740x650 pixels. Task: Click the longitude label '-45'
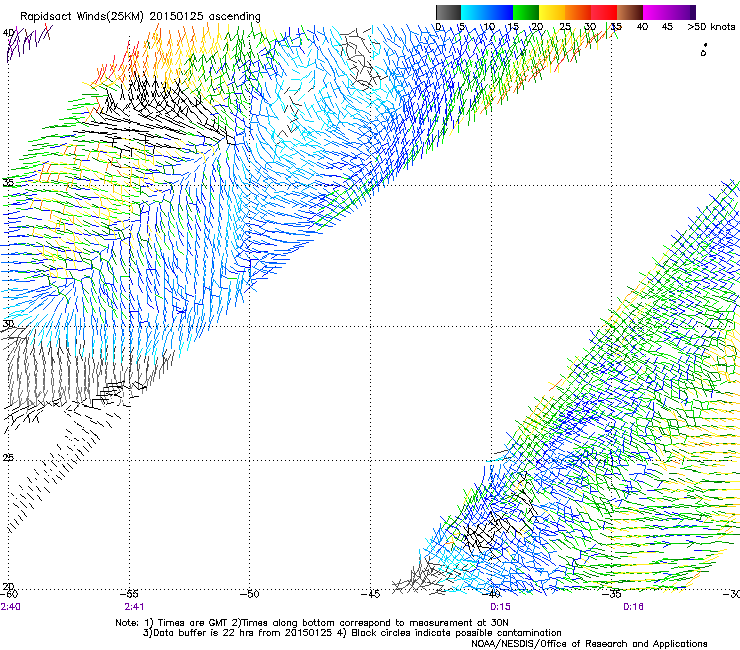pos(370,594)
